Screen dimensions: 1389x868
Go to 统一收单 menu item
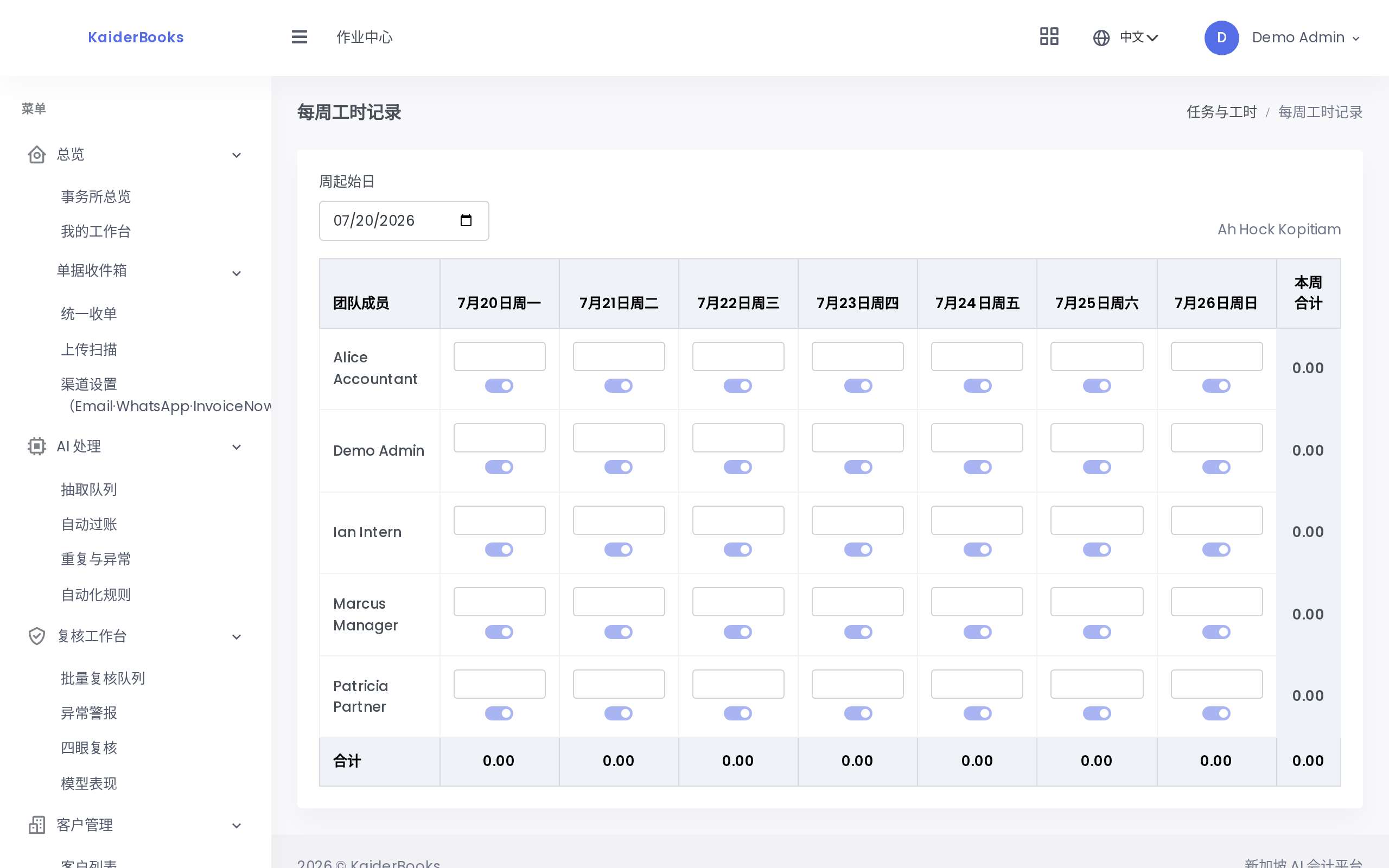tap(89, 314)
